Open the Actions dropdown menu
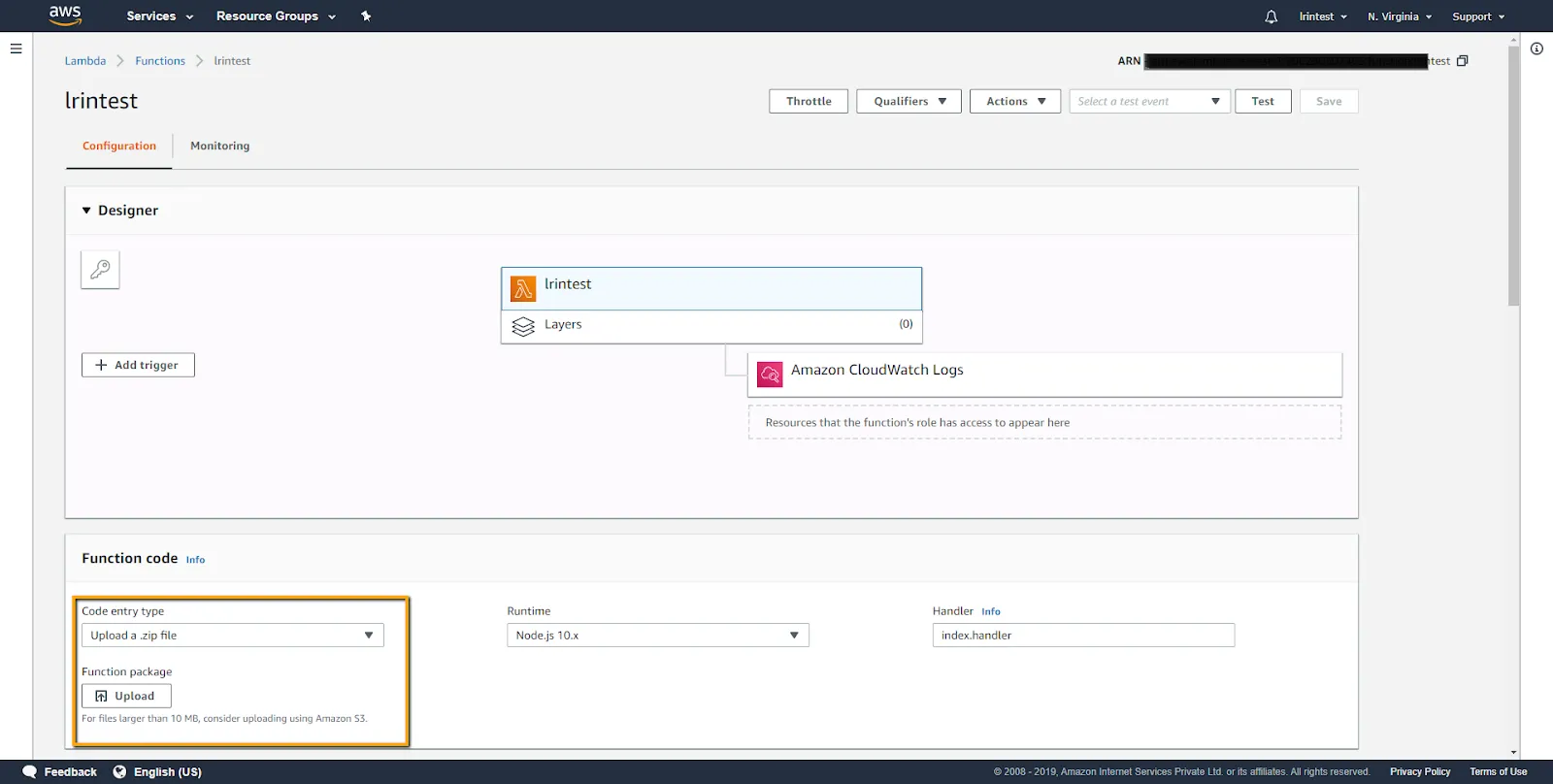The image size is (1553, 784). click(1014, 101)
